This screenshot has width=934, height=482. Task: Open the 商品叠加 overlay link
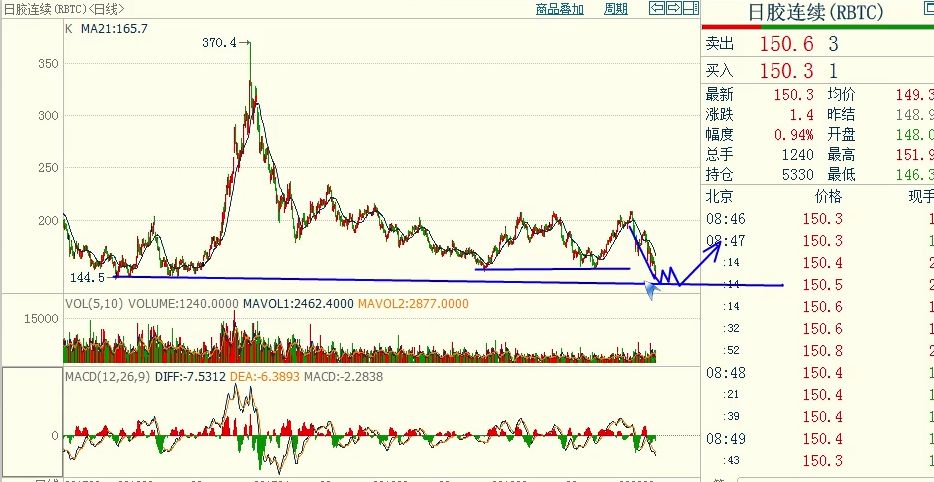coord(559,9)
